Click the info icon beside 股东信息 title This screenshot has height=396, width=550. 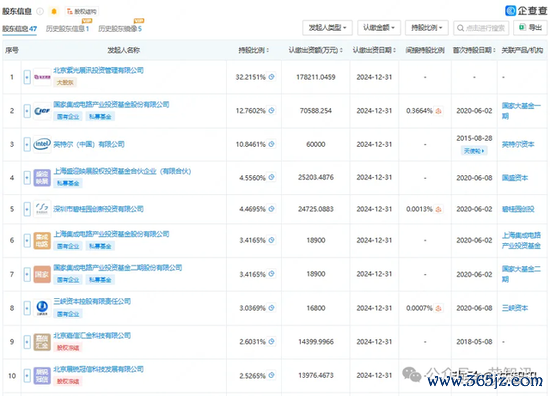(40, 12)
